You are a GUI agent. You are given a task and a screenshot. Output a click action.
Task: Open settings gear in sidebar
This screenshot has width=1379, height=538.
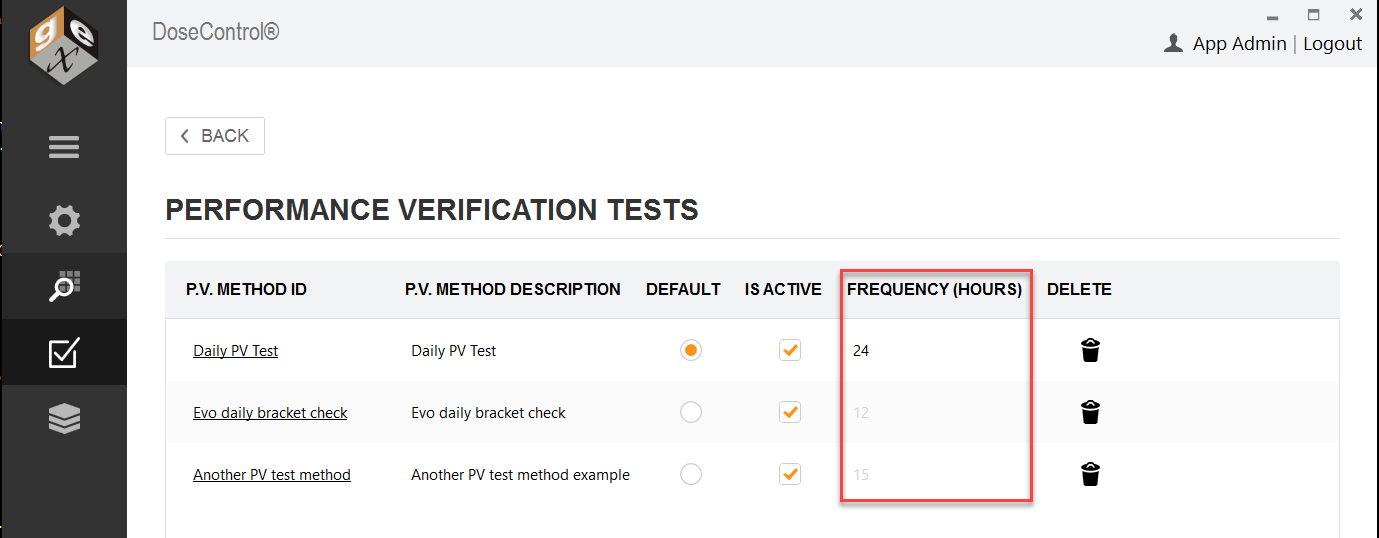tap(64, 221)
